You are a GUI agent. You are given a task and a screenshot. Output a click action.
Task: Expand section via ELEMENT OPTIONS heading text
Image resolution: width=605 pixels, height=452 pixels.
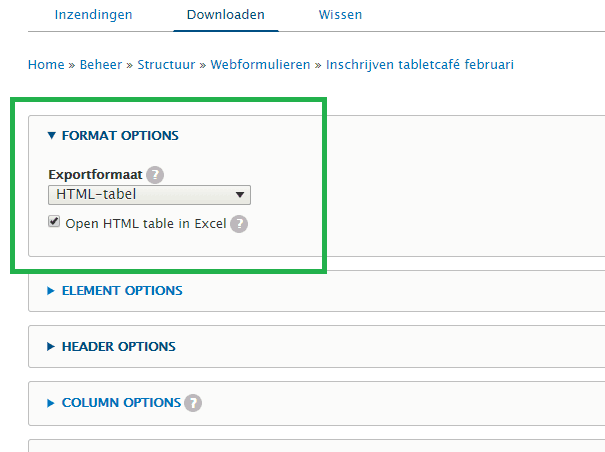tap(122, 291)
